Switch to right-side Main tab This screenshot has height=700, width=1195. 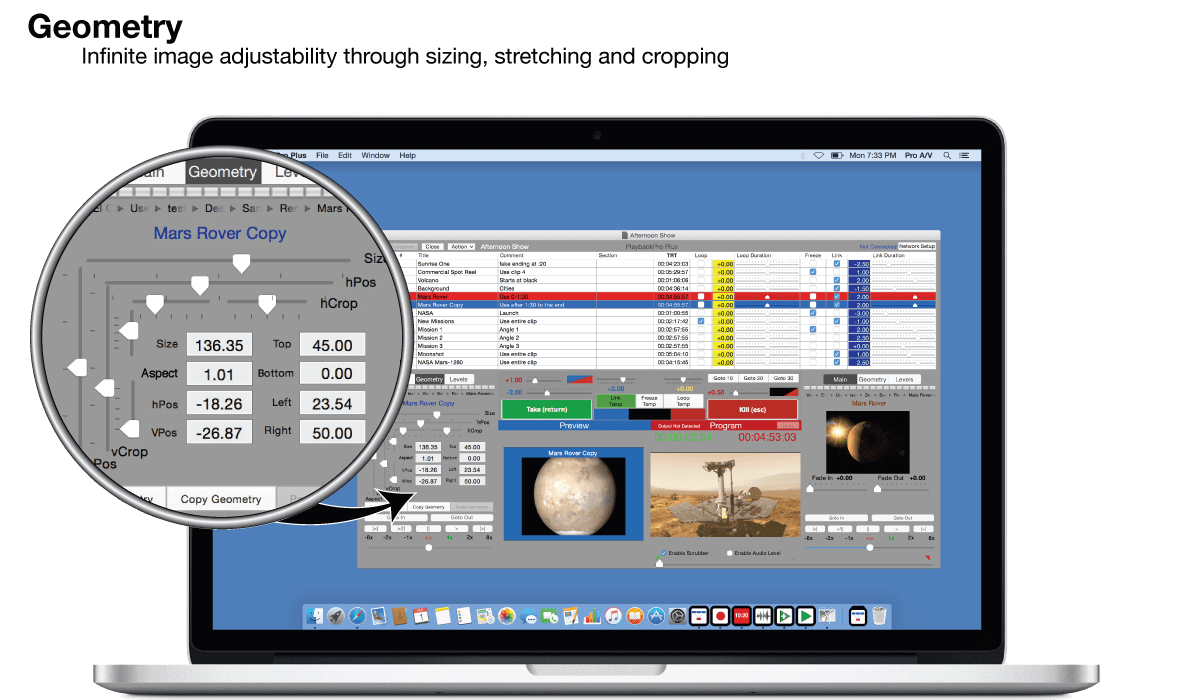point(840,379)
